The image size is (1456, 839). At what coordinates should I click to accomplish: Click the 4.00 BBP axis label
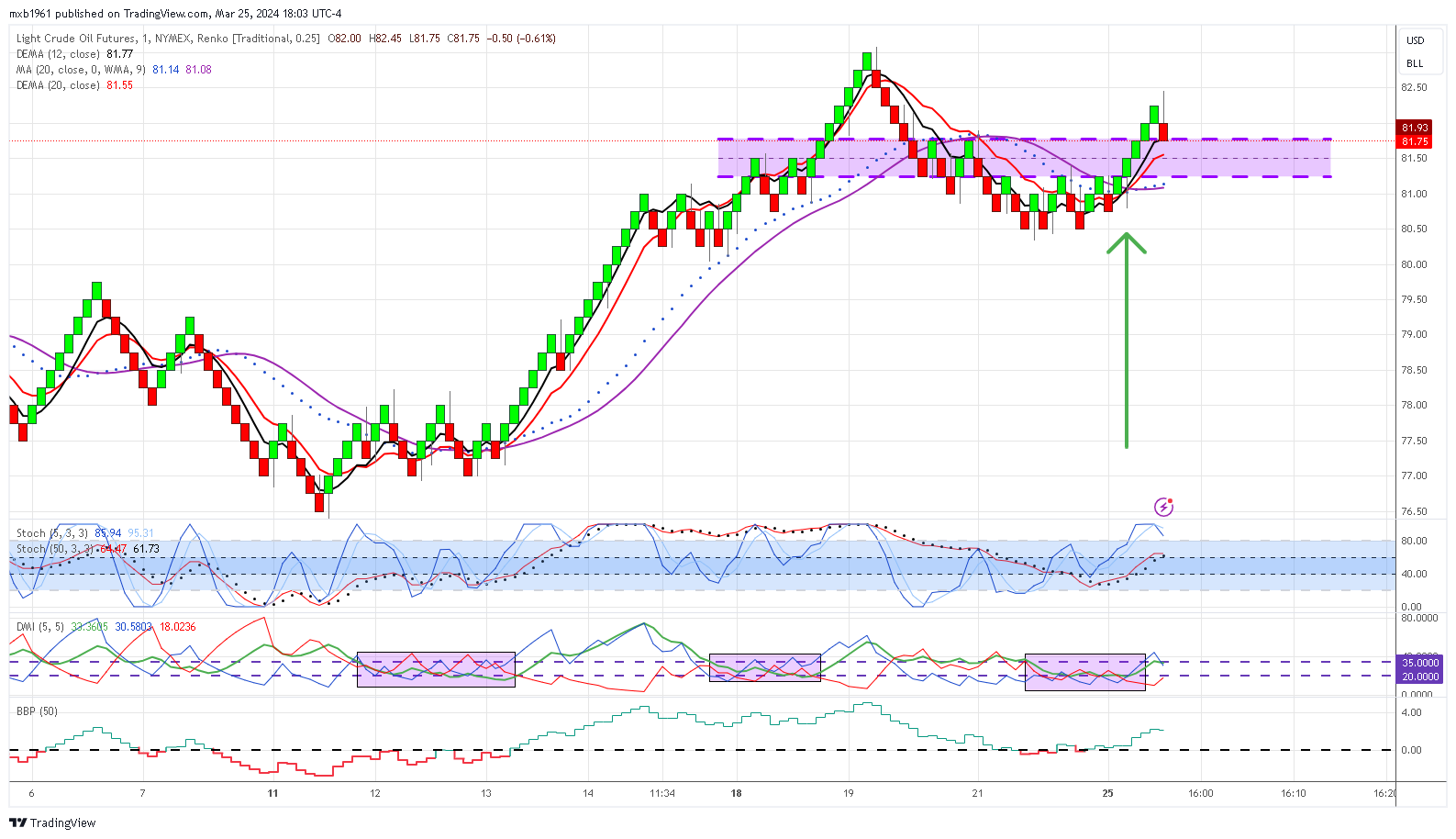click(x=1411, y=713)
